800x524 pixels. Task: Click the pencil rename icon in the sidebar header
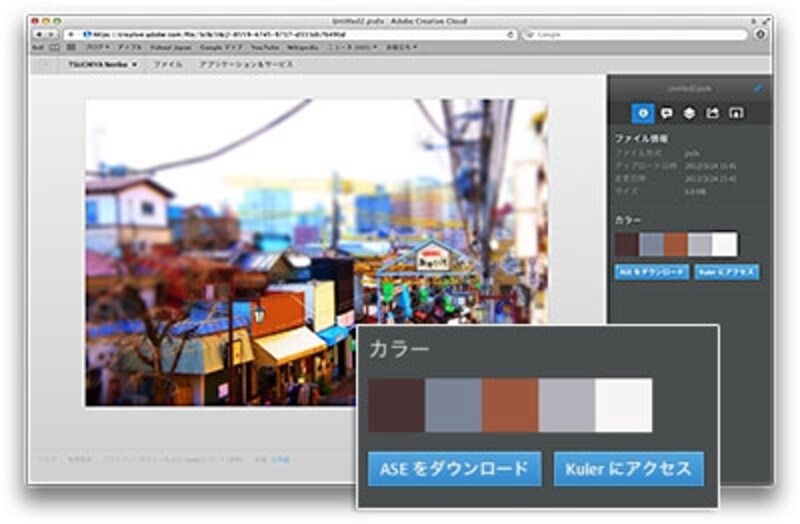[x=758, y=88]
